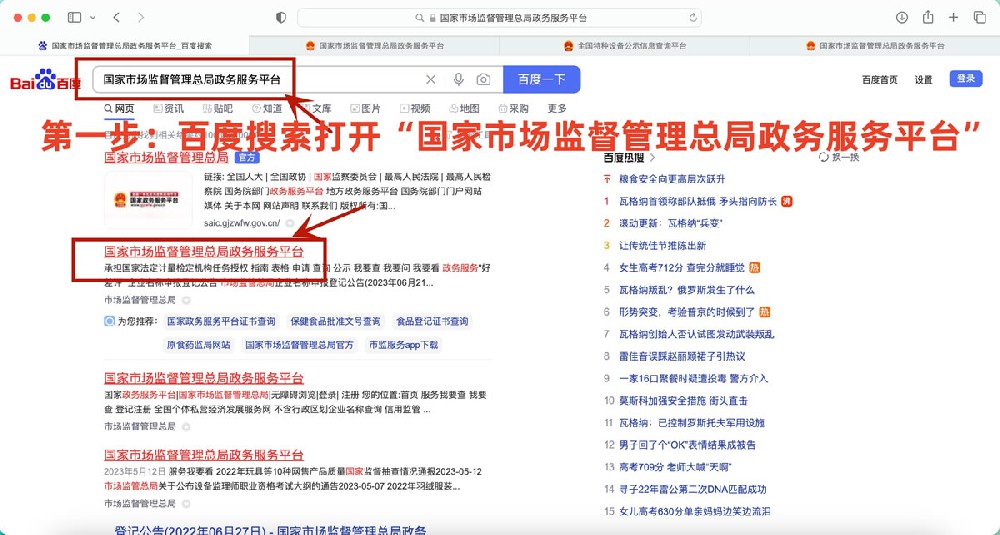Clear the Baidu search box text
This screenshot has height=535, width=1000.
click(431, 80)
